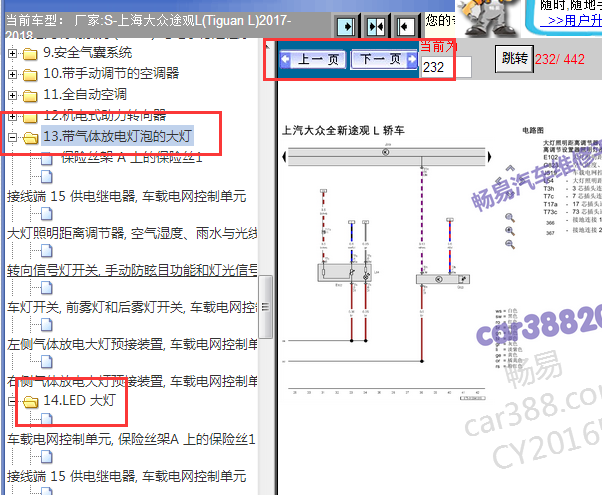Select 11.全自动空调 tree item
This screenshot has width=602, height=495.
click(85, 94)
